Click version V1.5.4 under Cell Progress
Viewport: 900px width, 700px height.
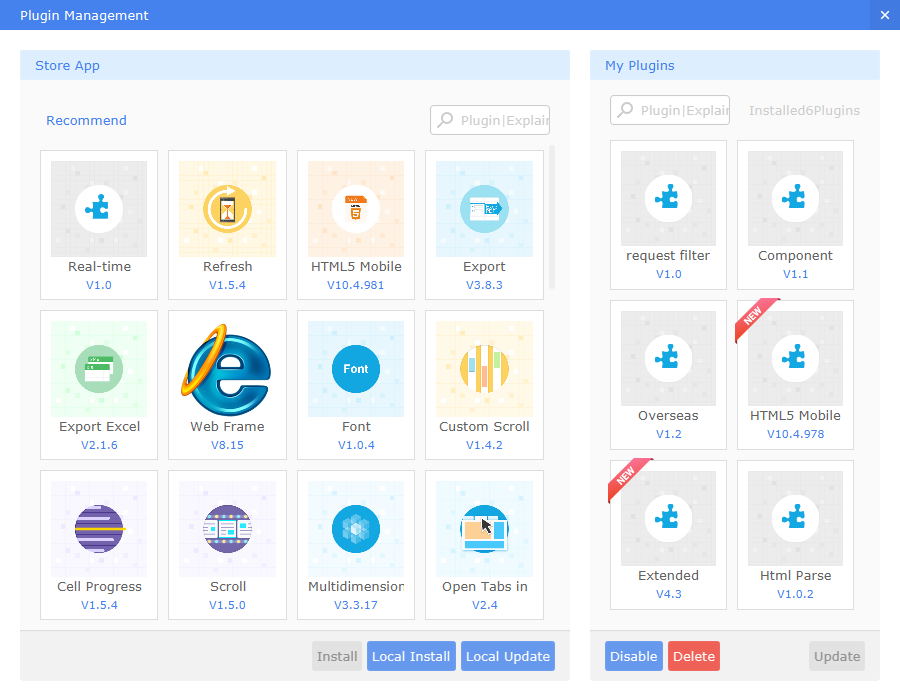(x=99, y=605)
